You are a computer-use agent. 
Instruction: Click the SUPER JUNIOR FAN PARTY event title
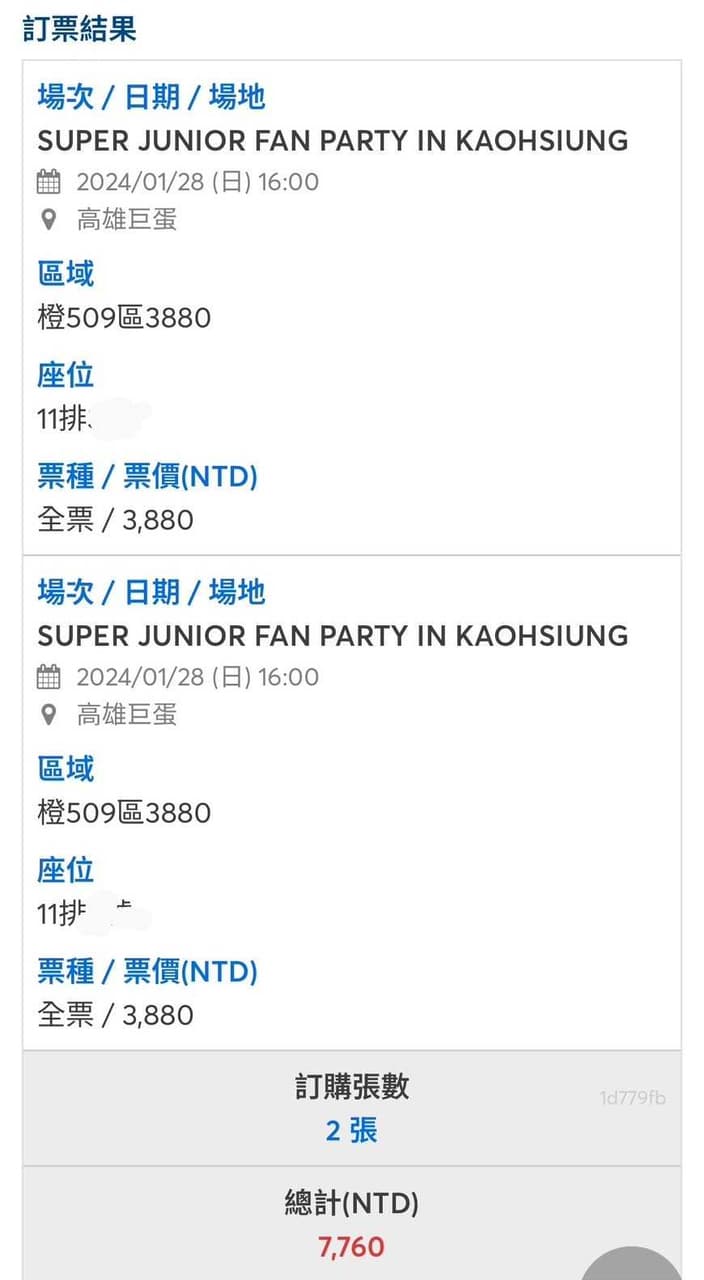pos(333,141)
